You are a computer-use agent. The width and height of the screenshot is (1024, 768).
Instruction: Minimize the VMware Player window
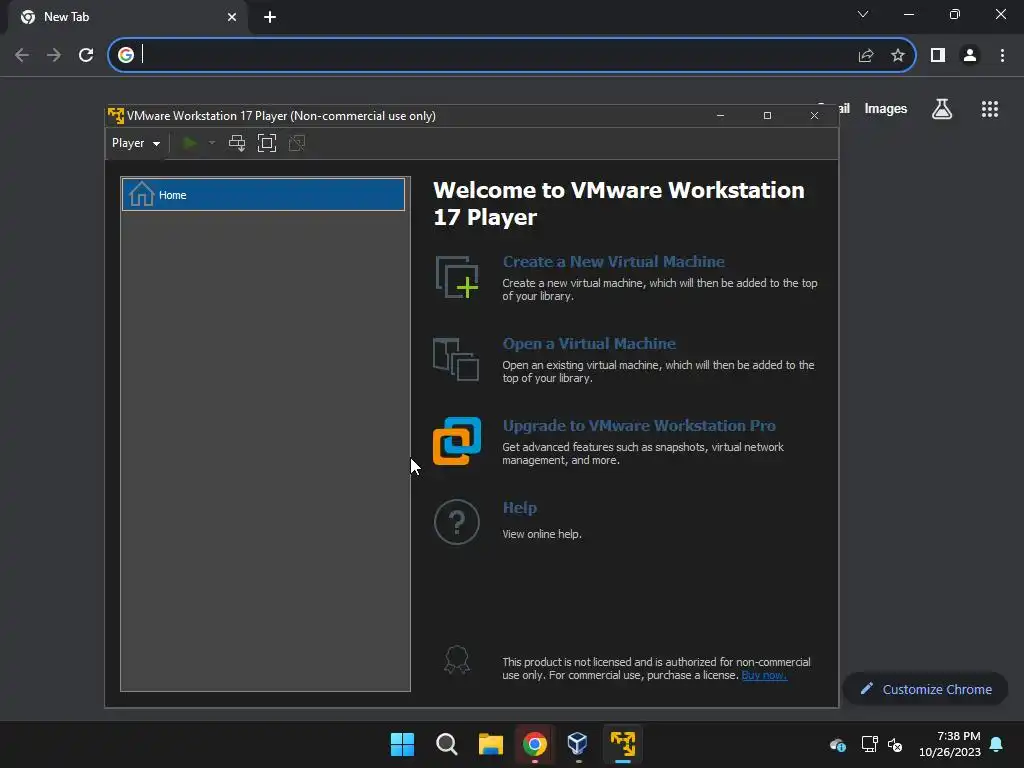tap(720, 116)
